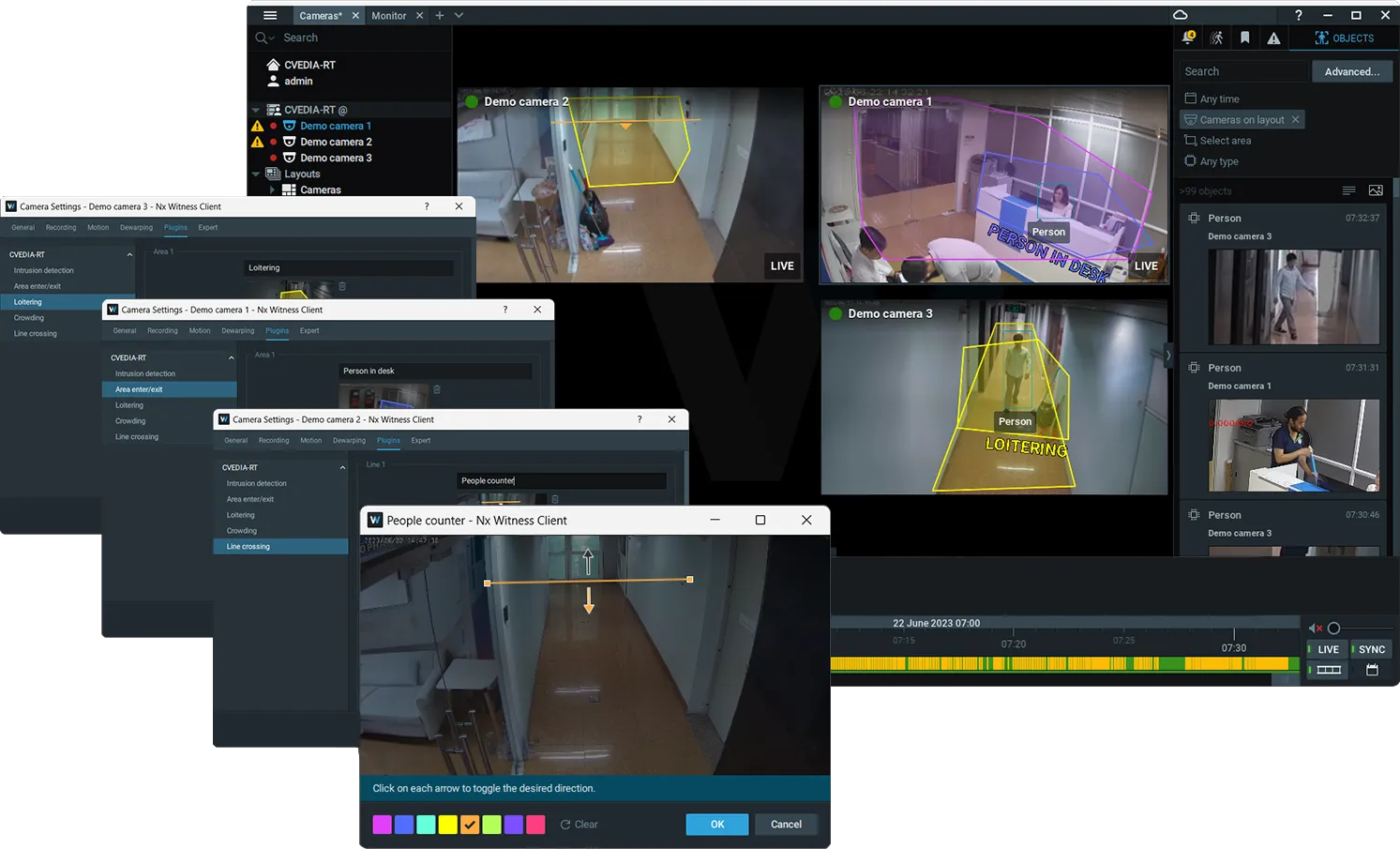
Task: Confirm the People counter with OK
Action: [x=716, y=824]
